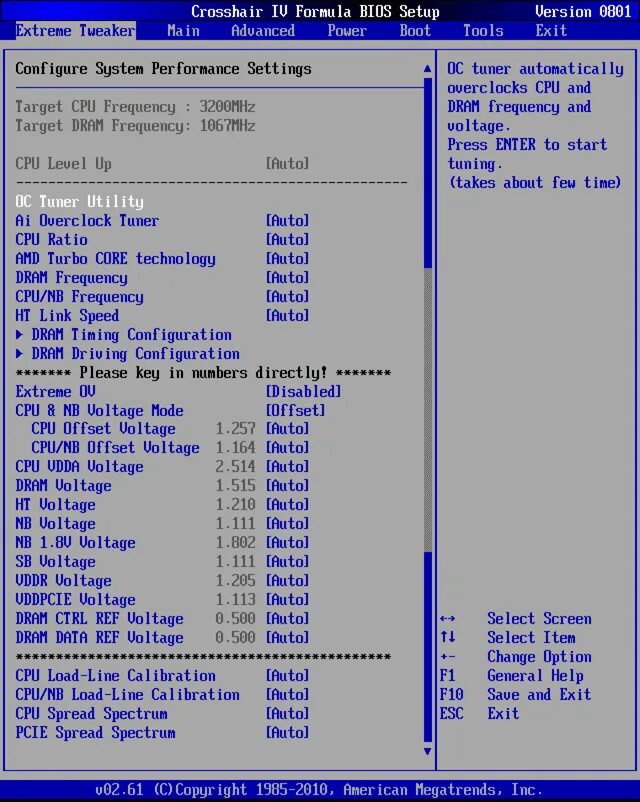
Task: Change CPU & NB Voltage Mode Offset
Action: pyautogui.click(x=295, y=410)
